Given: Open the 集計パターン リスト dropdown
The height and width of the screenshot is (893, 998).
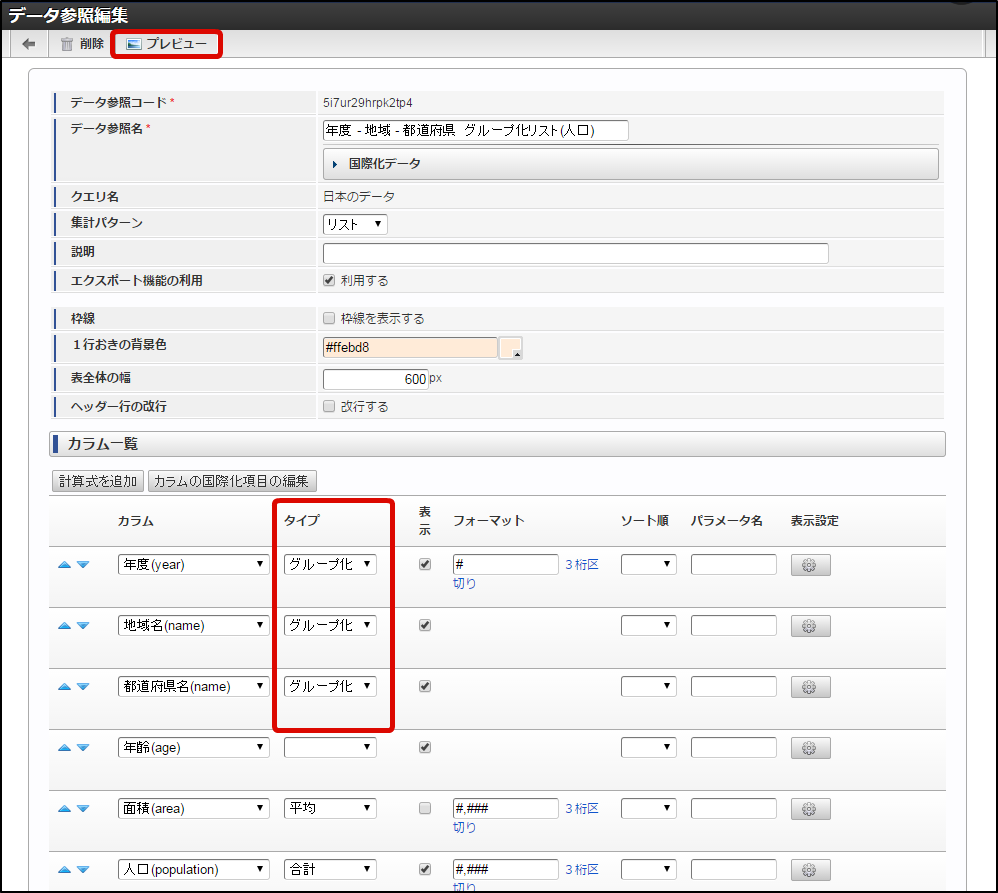Looking at the screenshot, I should click(x=355, y=225).
